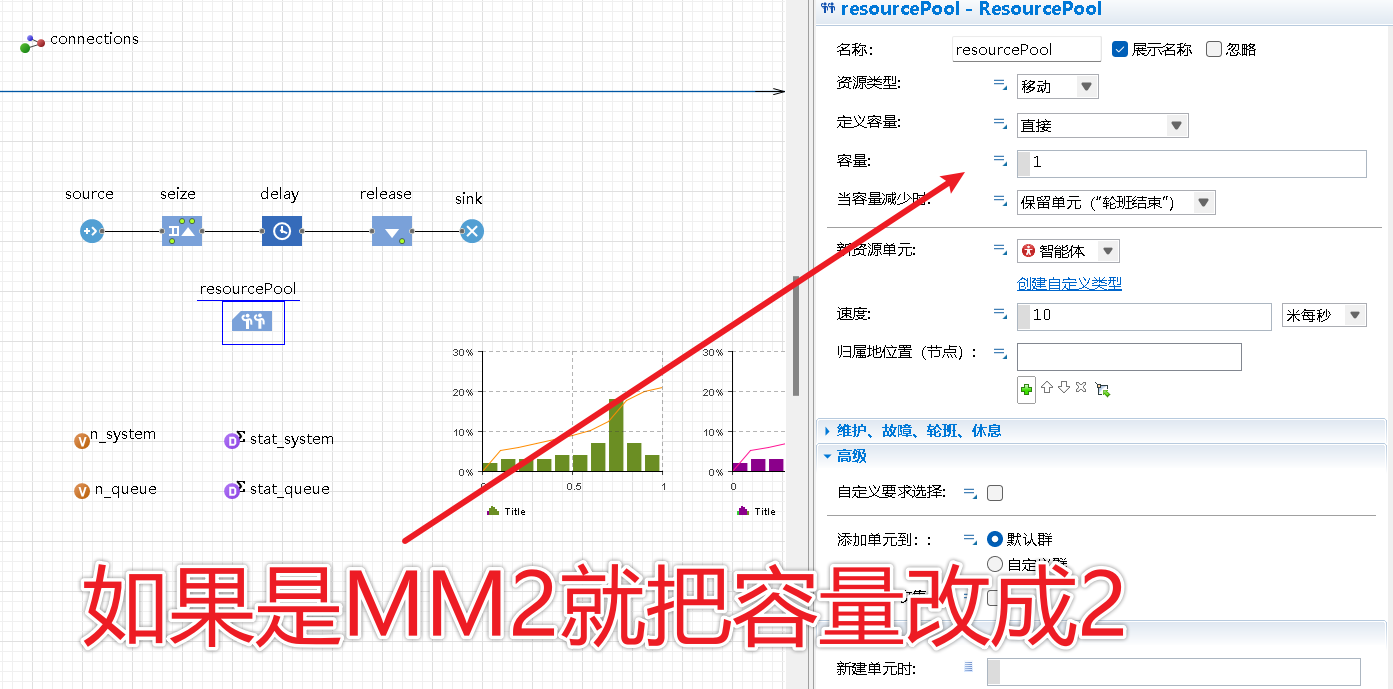
Task: Select the delay block with clock icon
Action: coord(281,231)
